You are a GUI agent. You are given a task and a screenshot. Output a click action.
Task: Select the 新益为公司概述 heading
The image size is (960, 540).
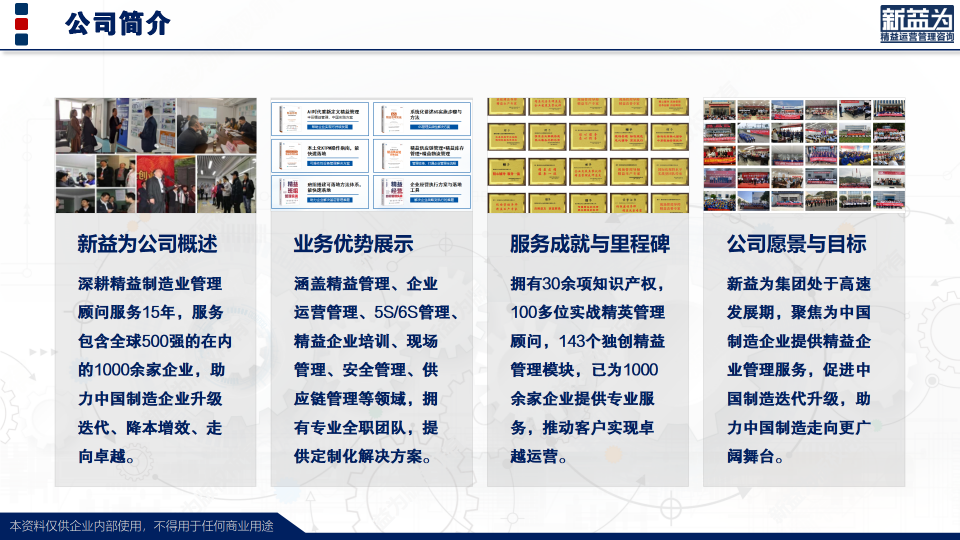148,244
